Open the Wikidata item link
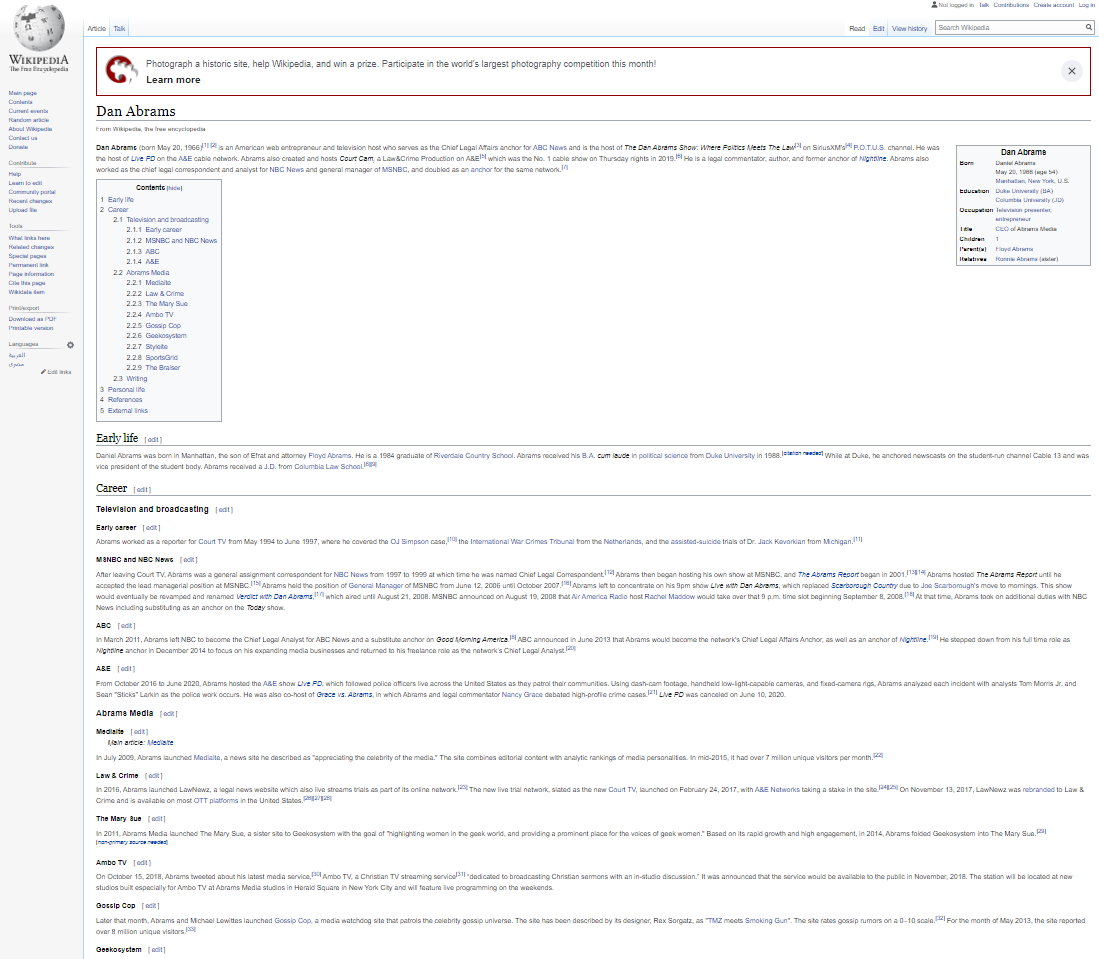 (27, 292)
